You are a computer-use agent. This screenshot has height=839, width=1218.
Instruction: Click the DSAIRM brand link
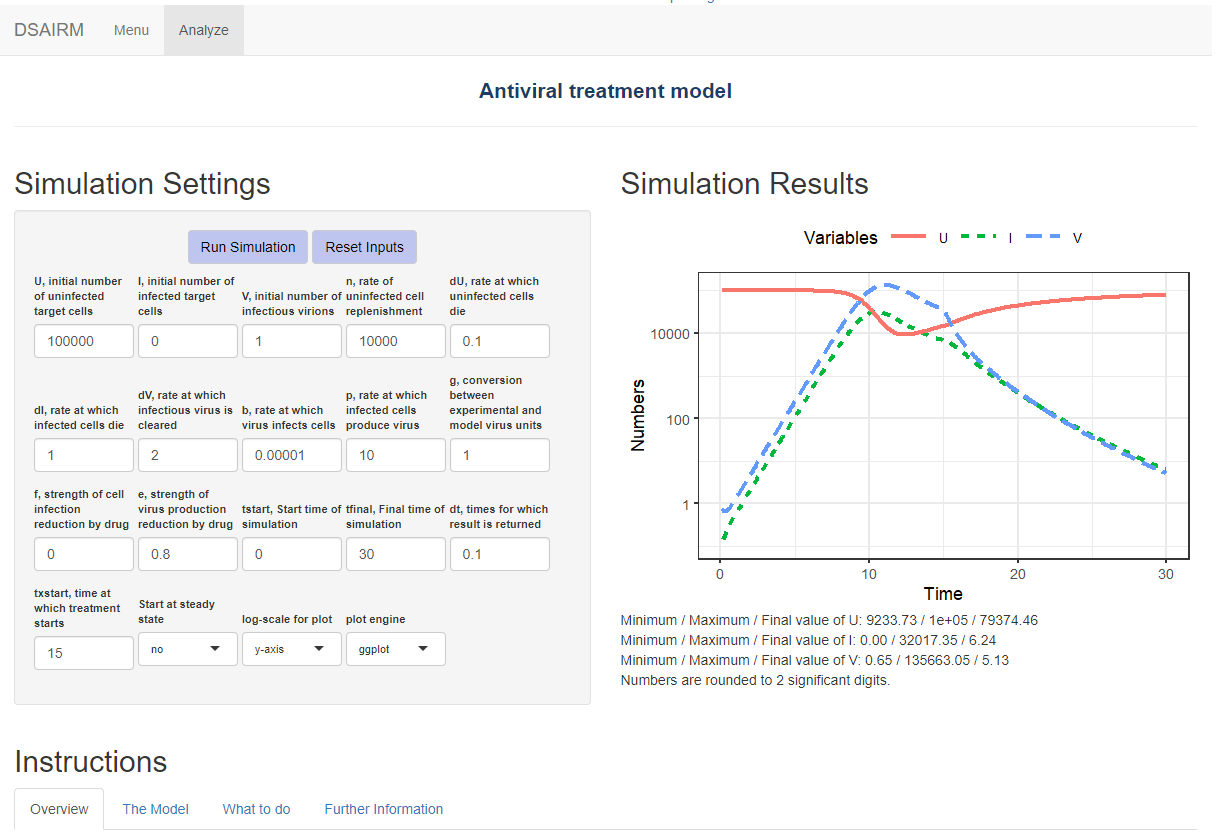pos(49,30)
